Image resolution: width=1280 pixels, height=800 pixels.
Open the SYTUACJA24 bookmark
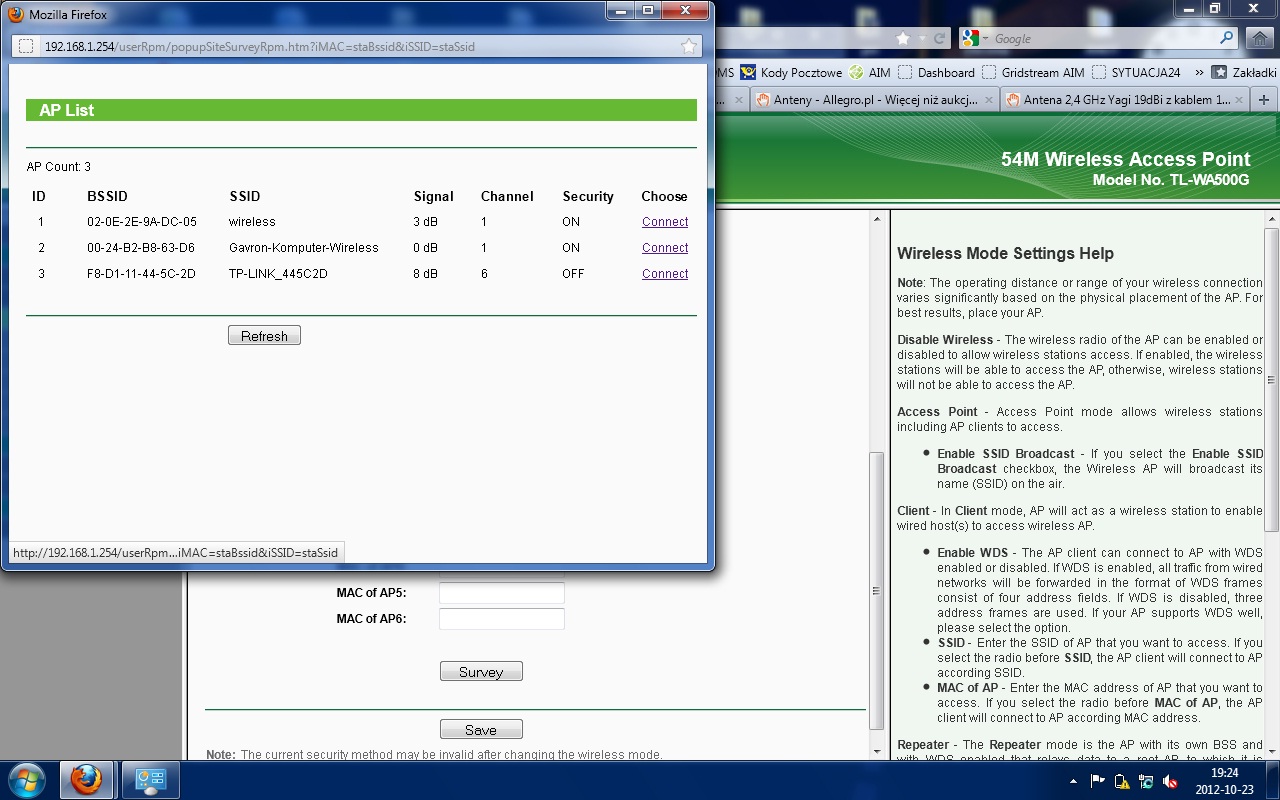1136,72
